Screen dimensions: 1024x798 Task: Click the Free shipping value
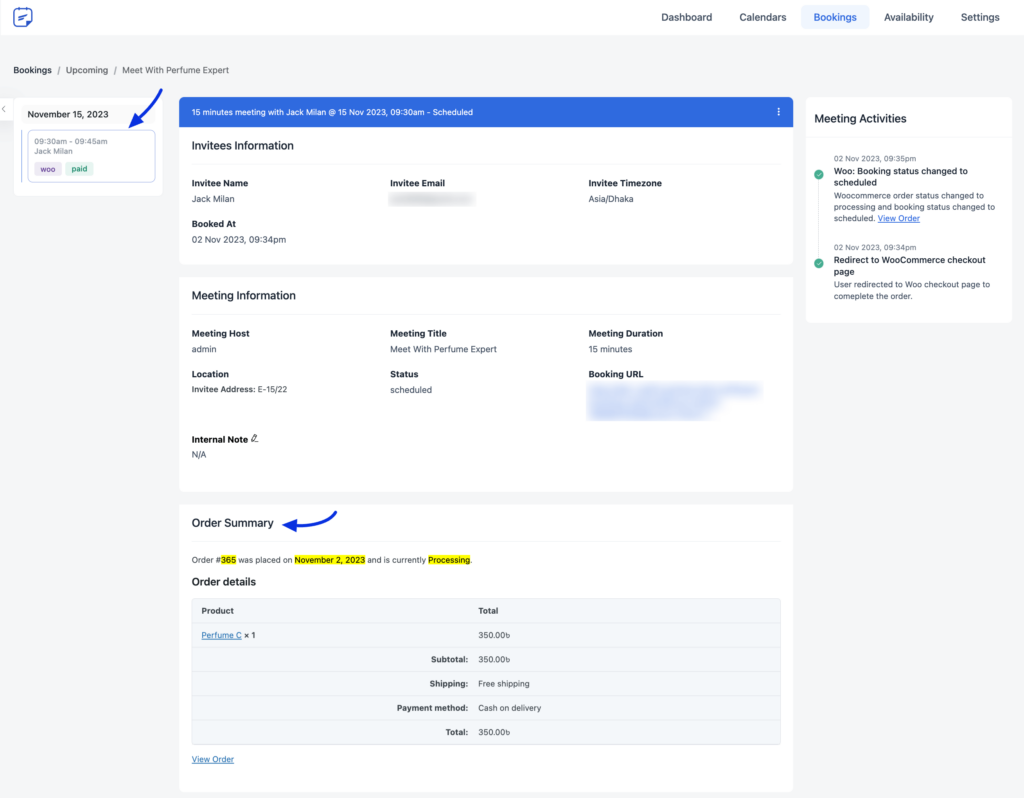(x=504, y=684)
